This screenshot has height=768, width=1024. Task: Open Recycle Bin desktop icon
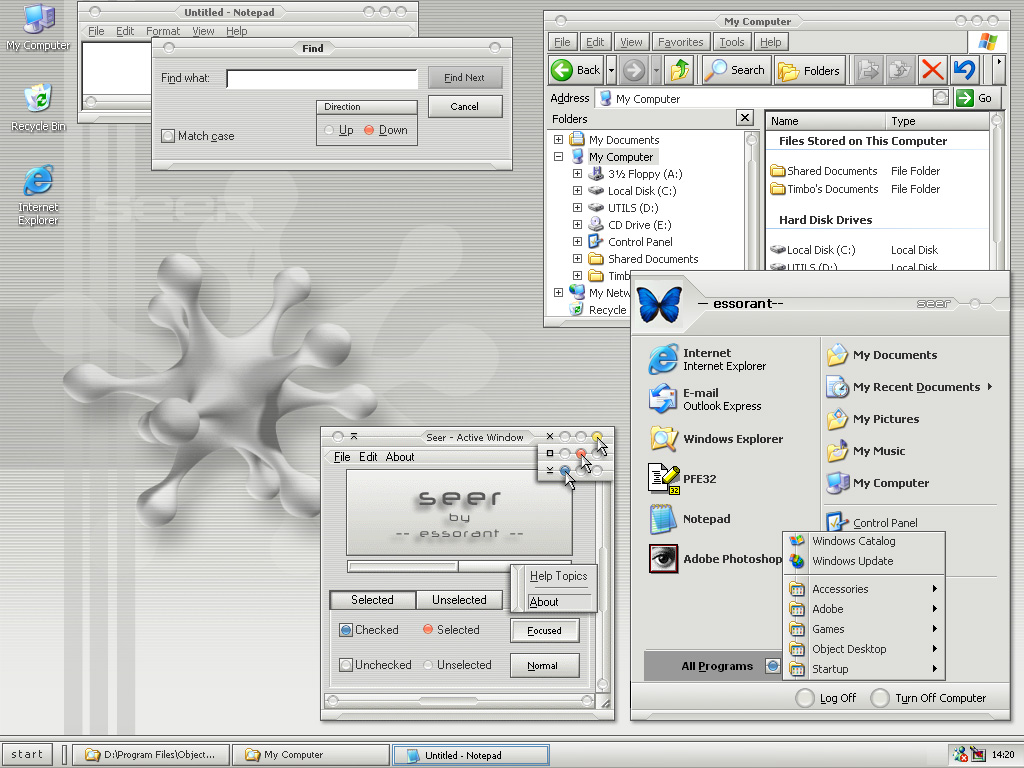(x=38, y=108)
